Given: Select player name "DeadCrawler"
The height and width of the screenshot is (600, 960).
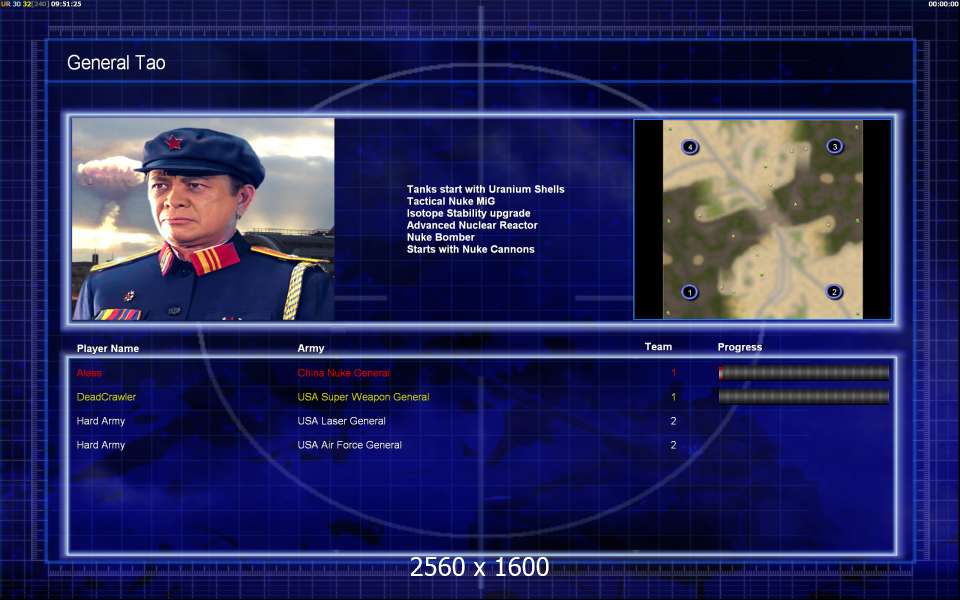Looking at the screenshot, I should [x=107, y=397].
